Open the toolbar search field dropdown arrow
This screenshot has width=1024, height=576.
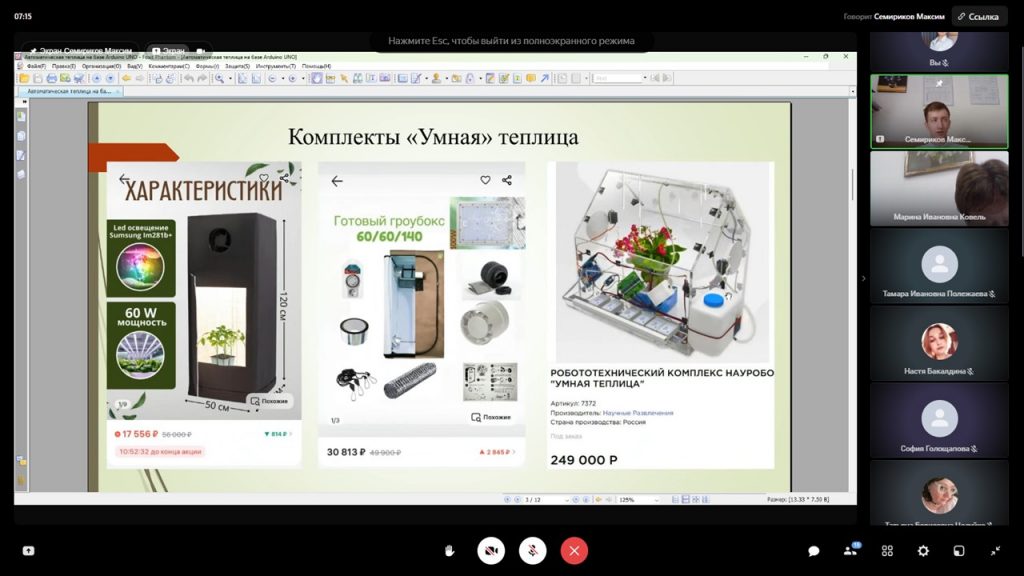[x=645, y=78]
